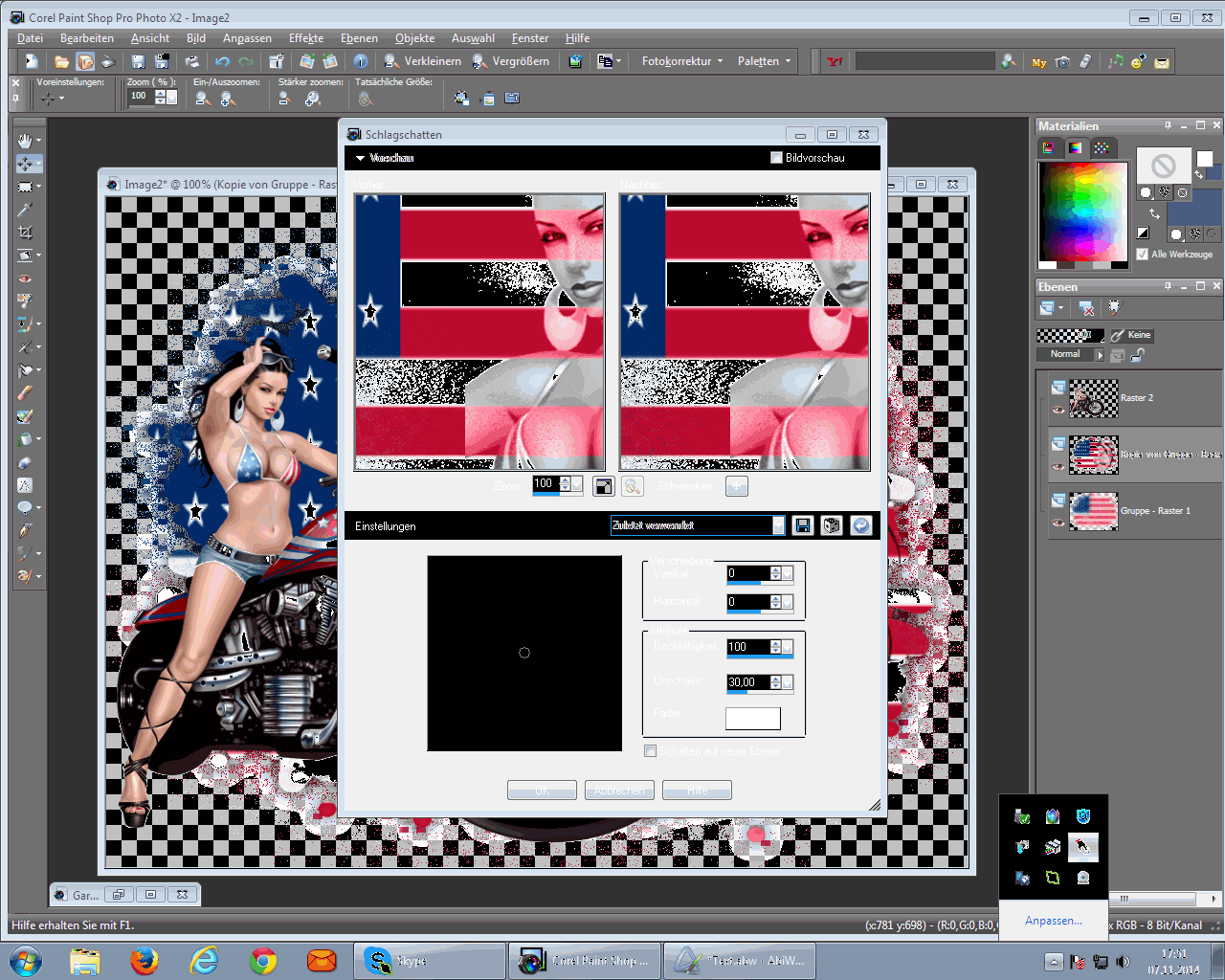Click the mail envelope toolbar icon
The height and width of the screenshot is (980, 1225).
click(x=1162, y=61)
